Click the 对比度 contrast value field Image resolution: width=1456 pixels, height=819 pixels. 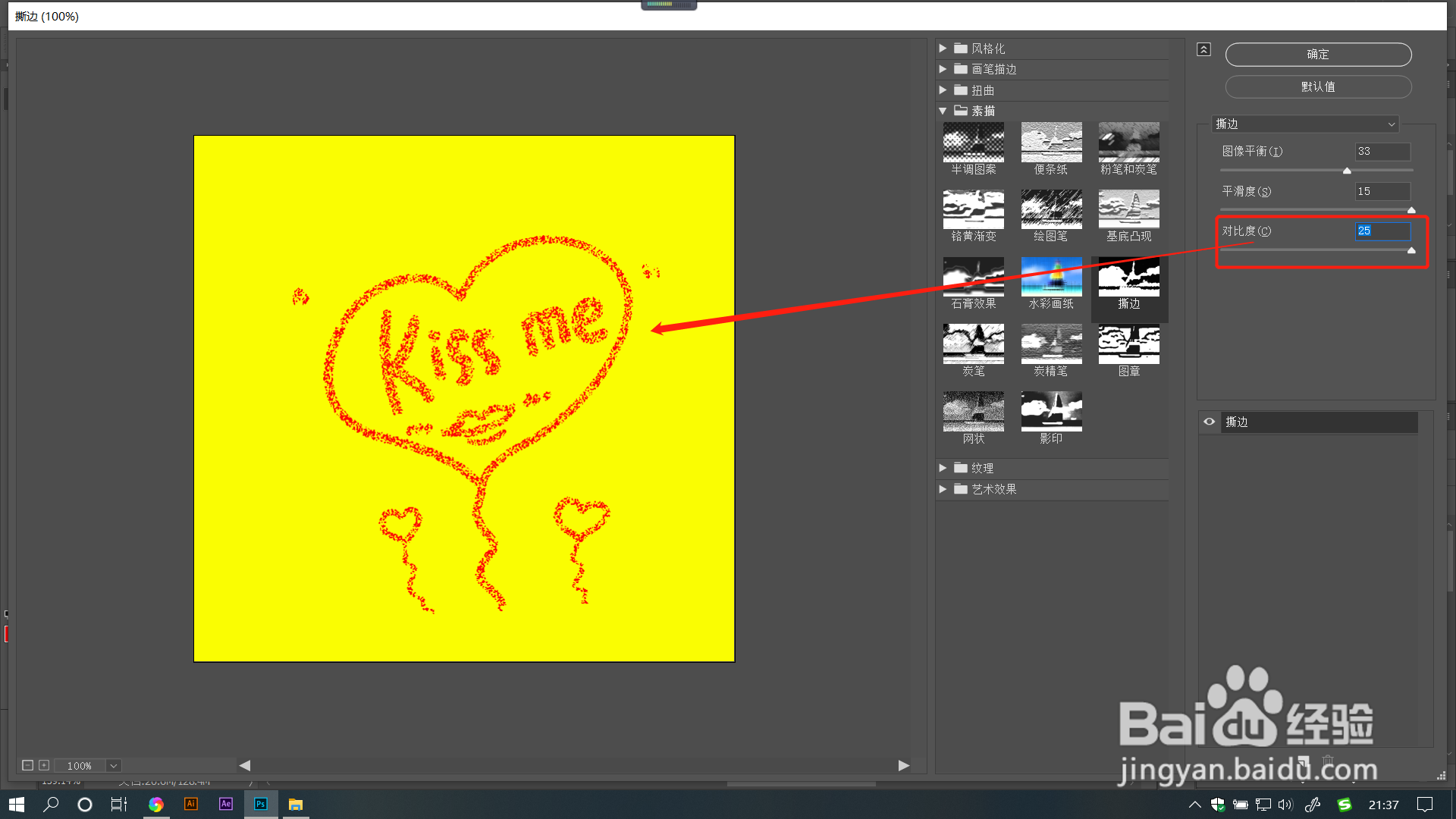point(1383,231)
